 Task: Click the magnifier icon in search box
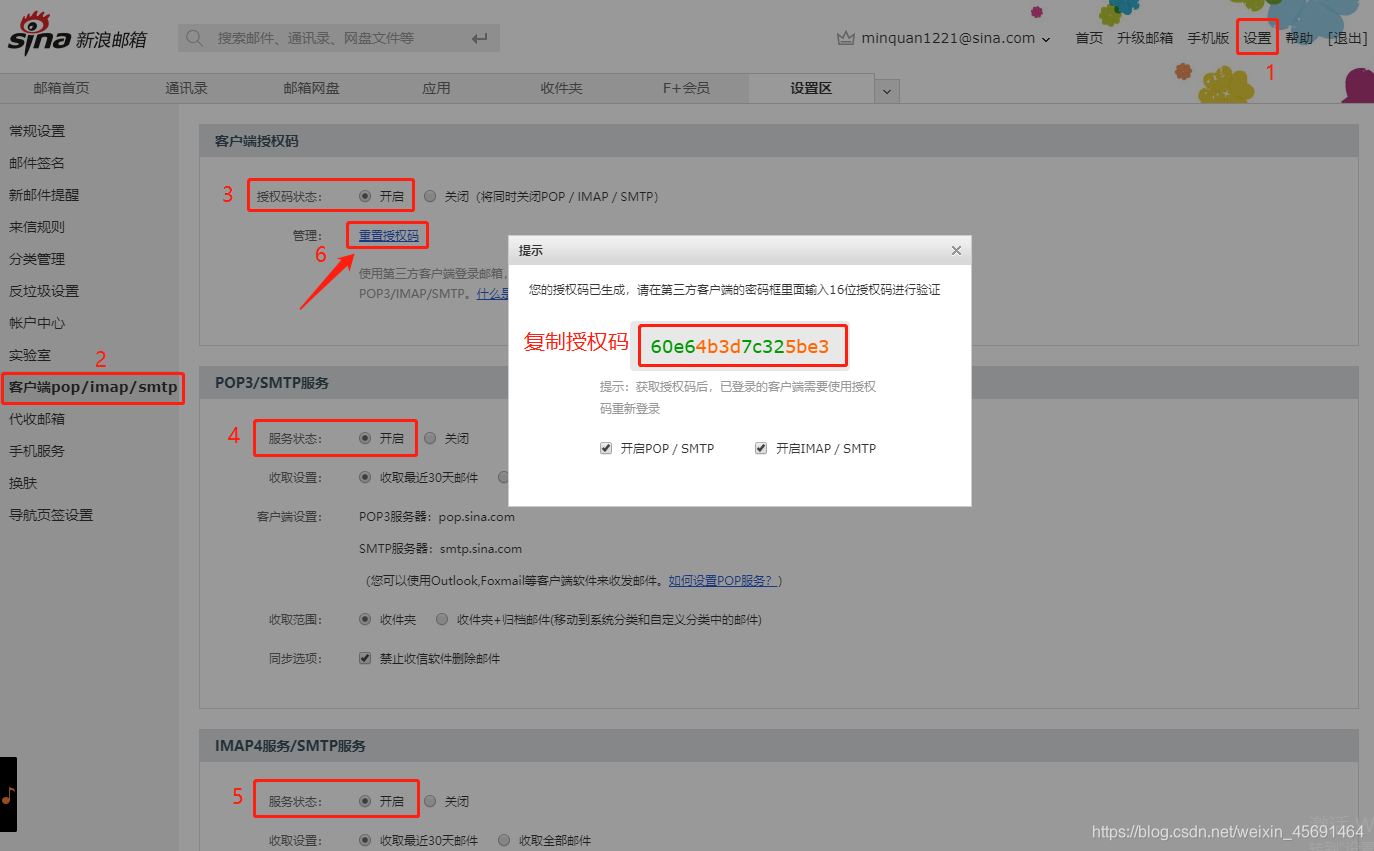click(x=195, y=38)
